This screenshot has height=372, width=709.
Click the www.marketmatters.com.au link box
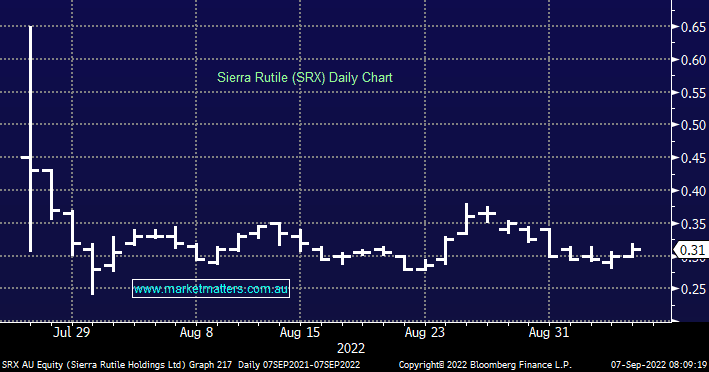click(211, 289)
